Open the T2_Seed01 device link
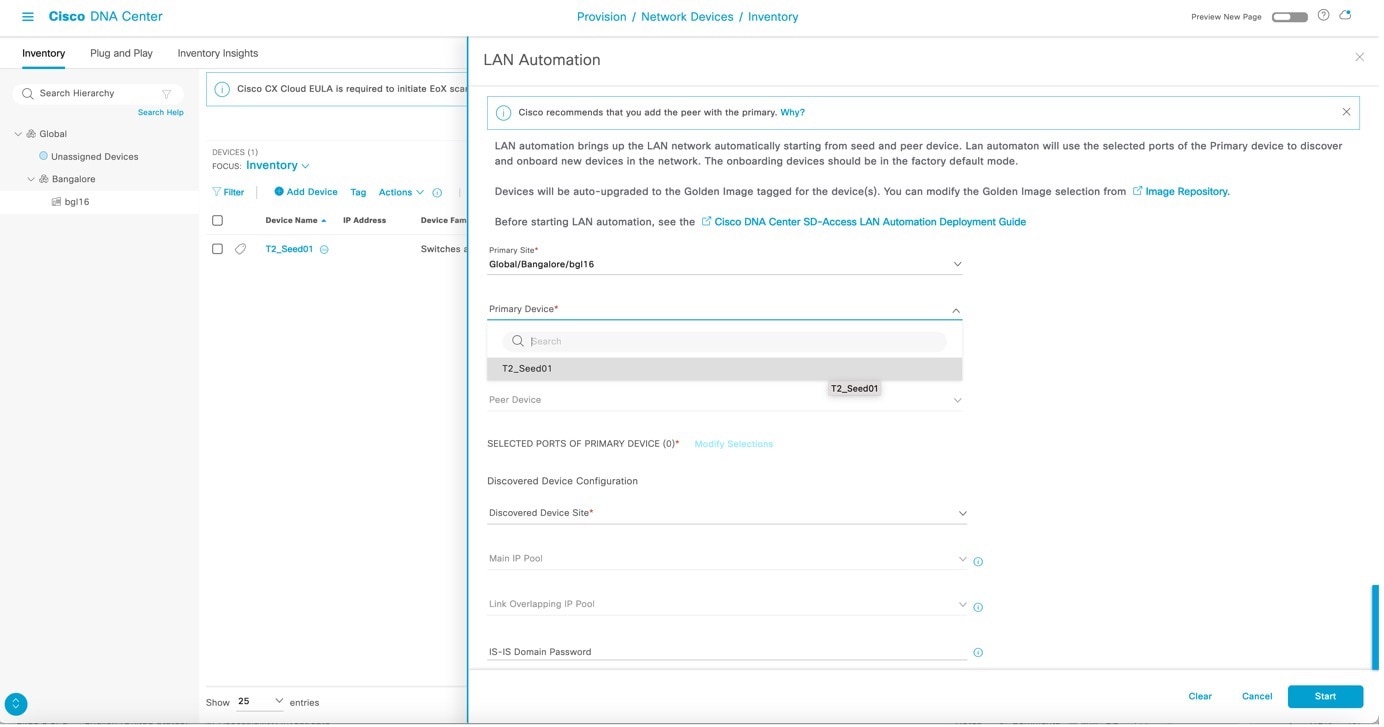Screen dimensions: 1384x727 tap(290, 250)
